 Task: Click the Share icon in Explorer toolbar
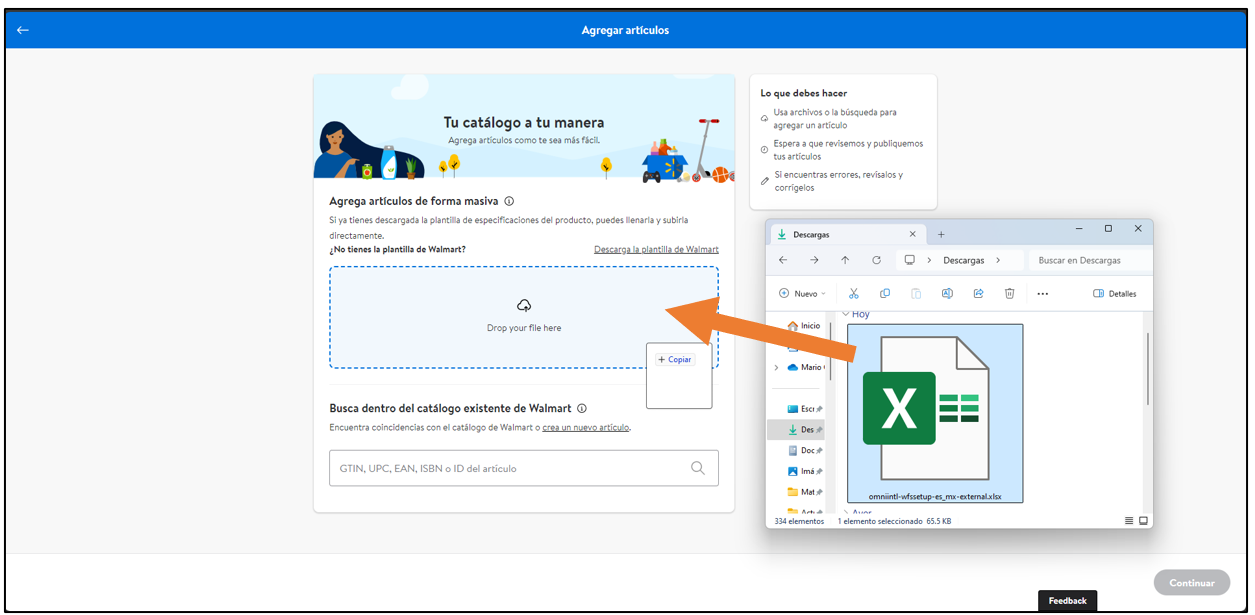(x=978, y=293)
